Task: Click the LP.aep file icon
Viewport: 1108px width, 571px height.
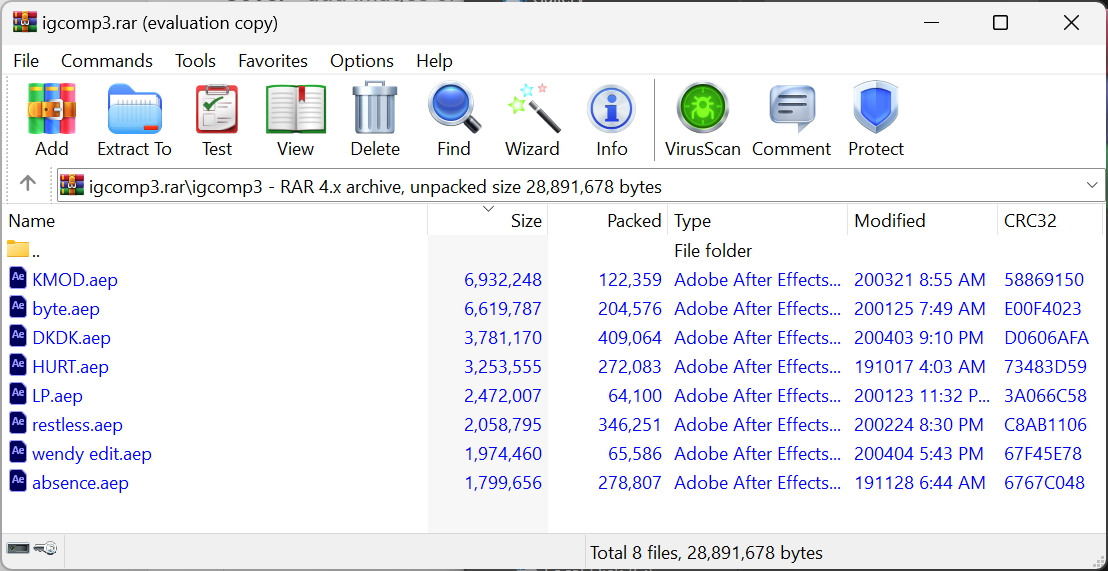Action: (x=18, y=394)
